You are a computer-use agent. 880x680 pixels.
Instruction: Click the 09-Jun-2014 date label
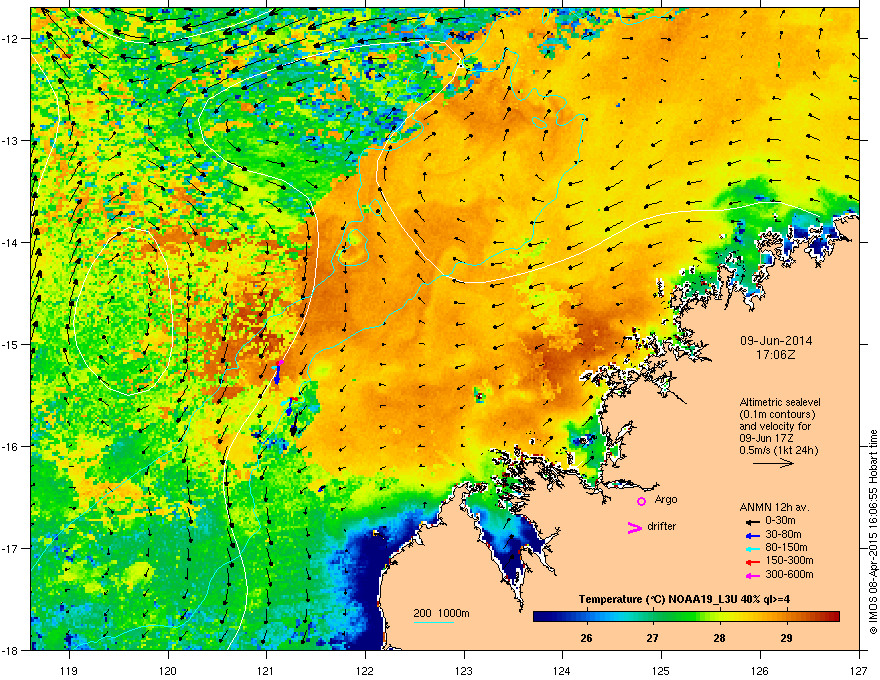776,341
